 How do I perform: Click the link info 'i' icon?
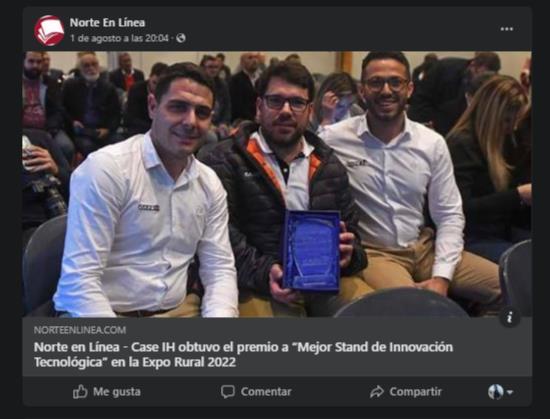510,317
